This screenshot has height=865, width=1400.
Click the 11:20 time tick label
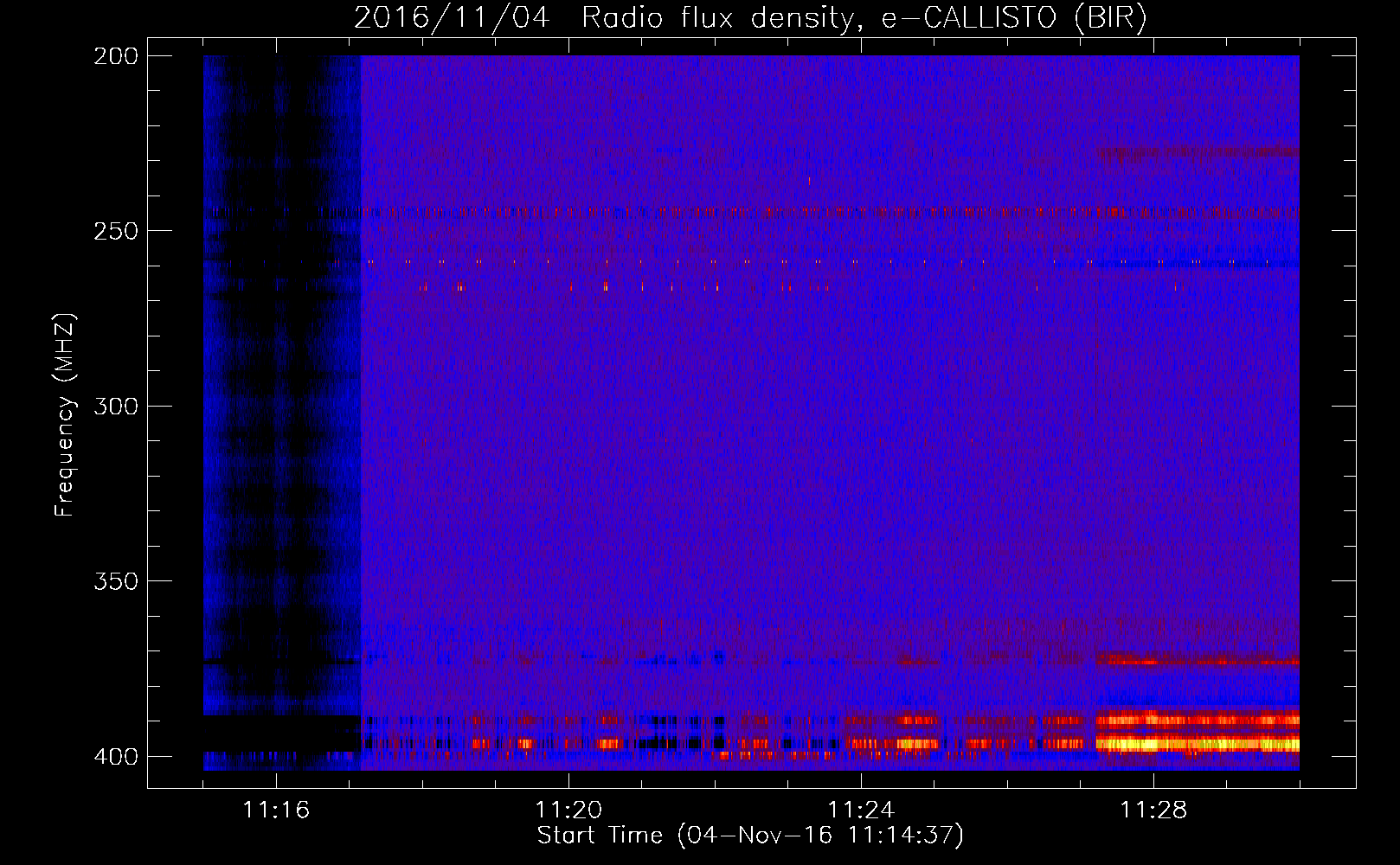[x=568, y=810]
